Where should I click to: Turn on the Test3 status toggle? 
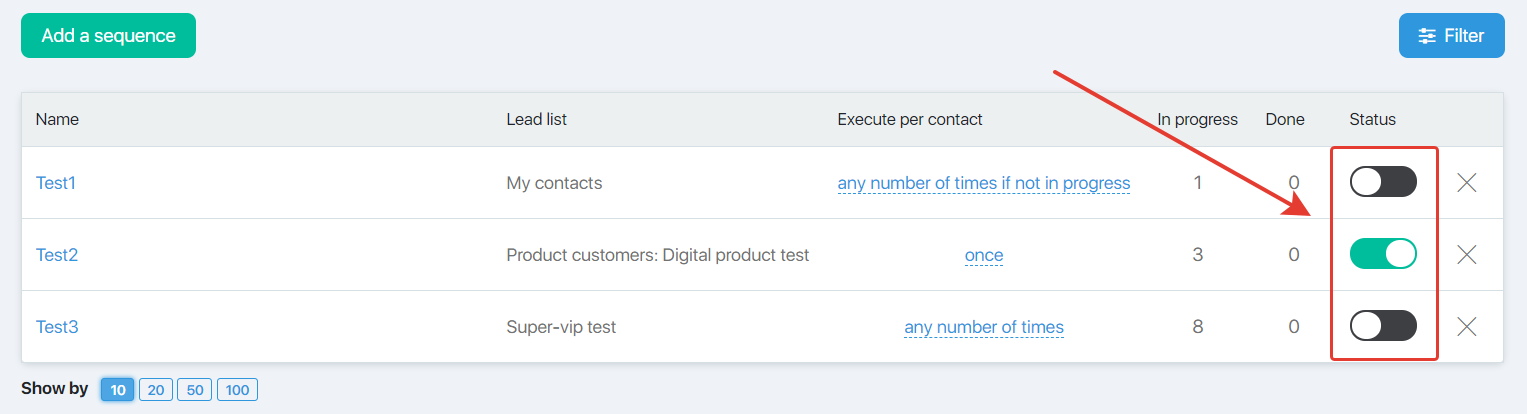[1383, 326]
